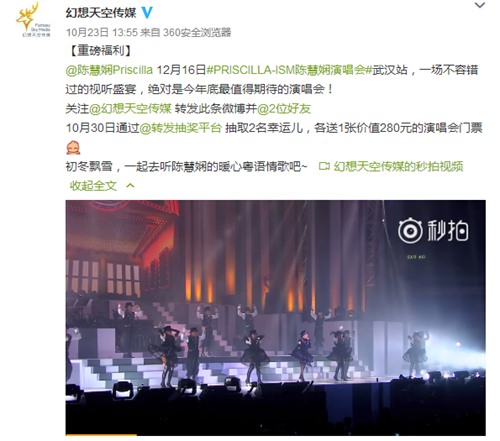Collapse the post with 收起全文
Viewport: 500px width, 441px height.
[x=93, y=186]
